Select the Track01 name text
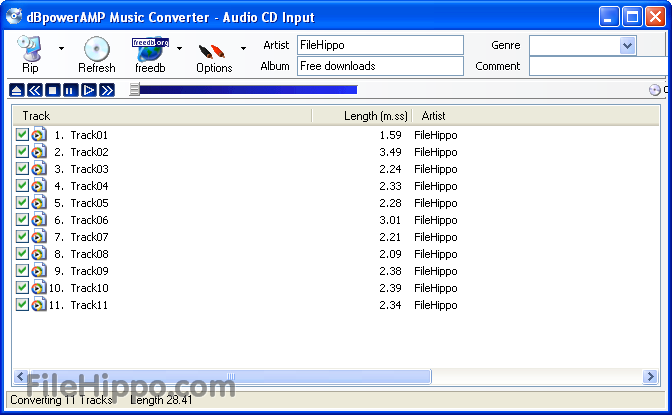Viewport: 672px width, 415px height. [x=89, y=135]
